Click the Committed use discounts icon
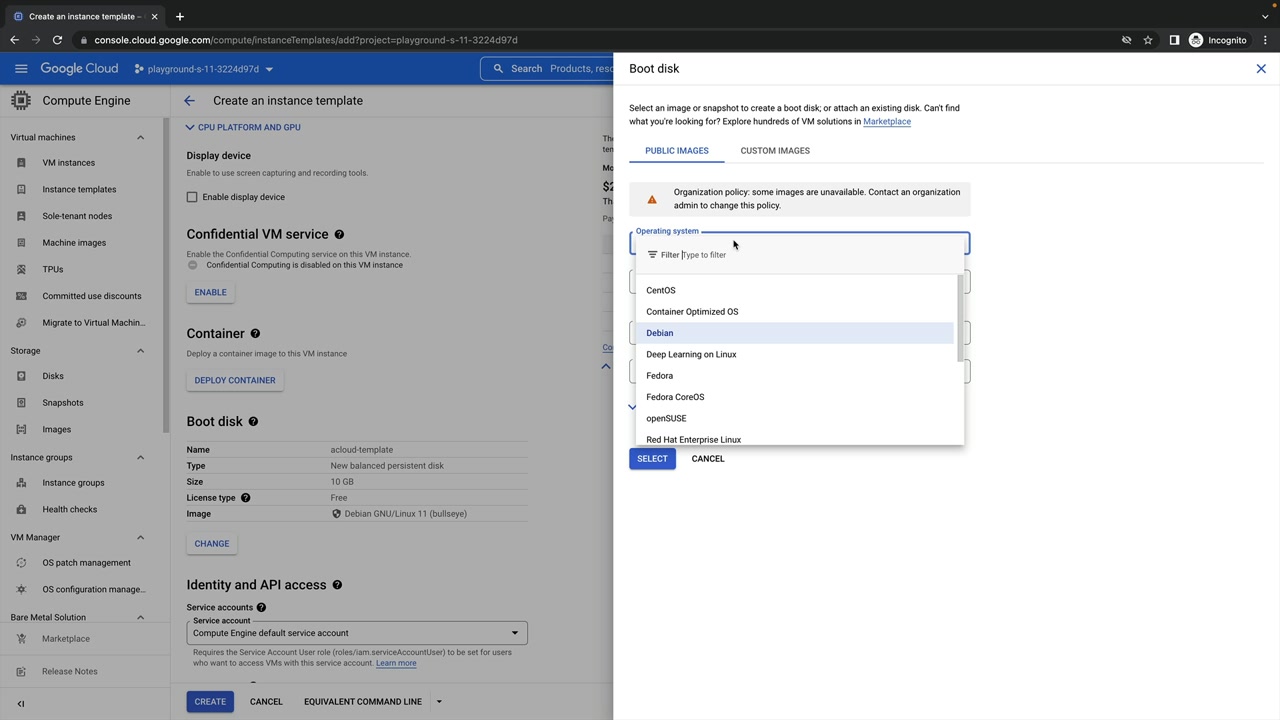1280x720 pixels. (x=21, y=296)
